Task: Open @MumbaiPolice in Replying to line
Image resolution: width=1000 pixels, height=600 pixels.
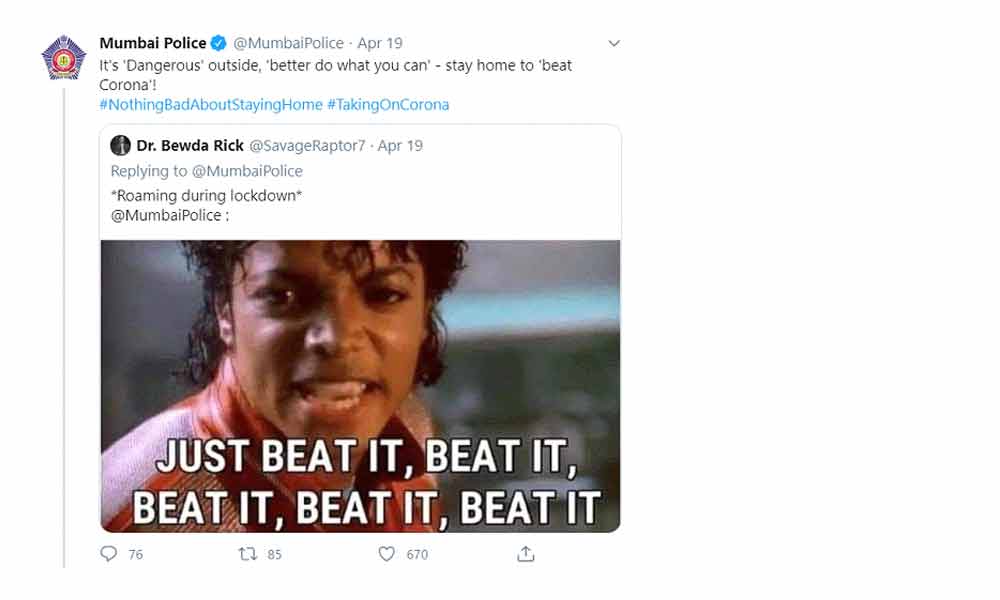Action: pyautogui.click(x=247, y=171)
